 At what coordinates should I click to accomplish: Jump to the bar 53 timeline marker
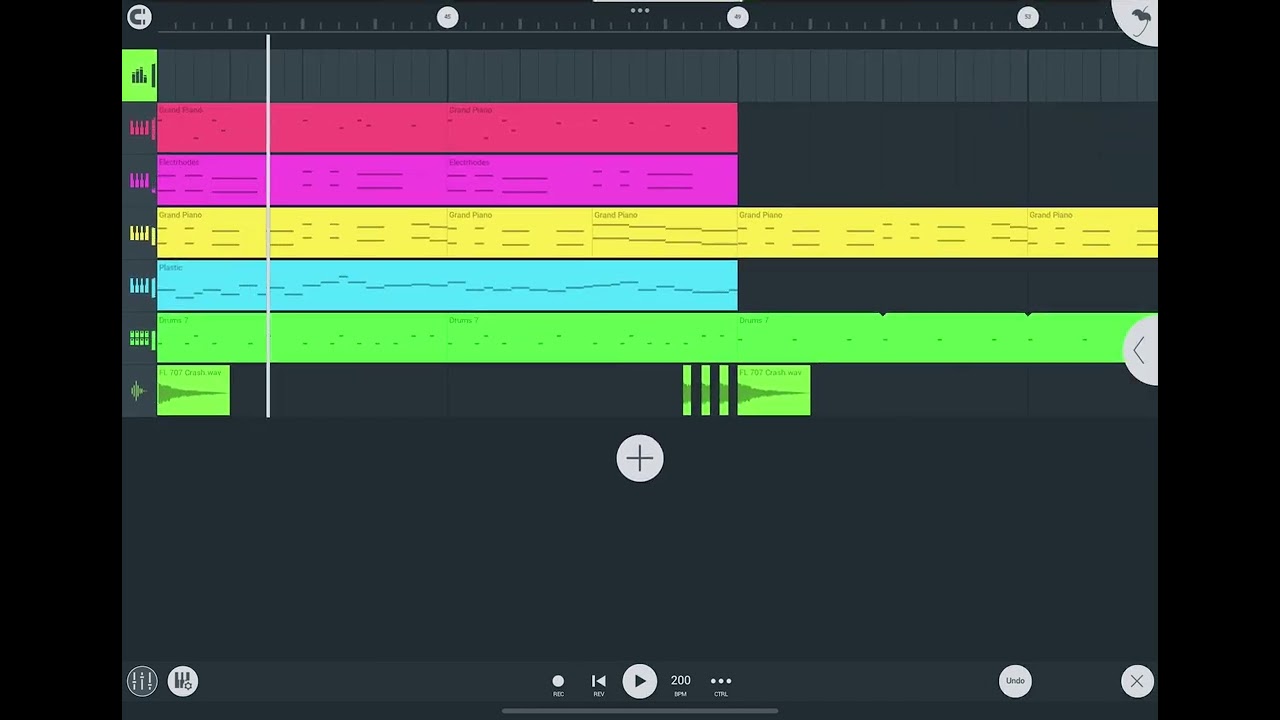[x=1028, y=17]
